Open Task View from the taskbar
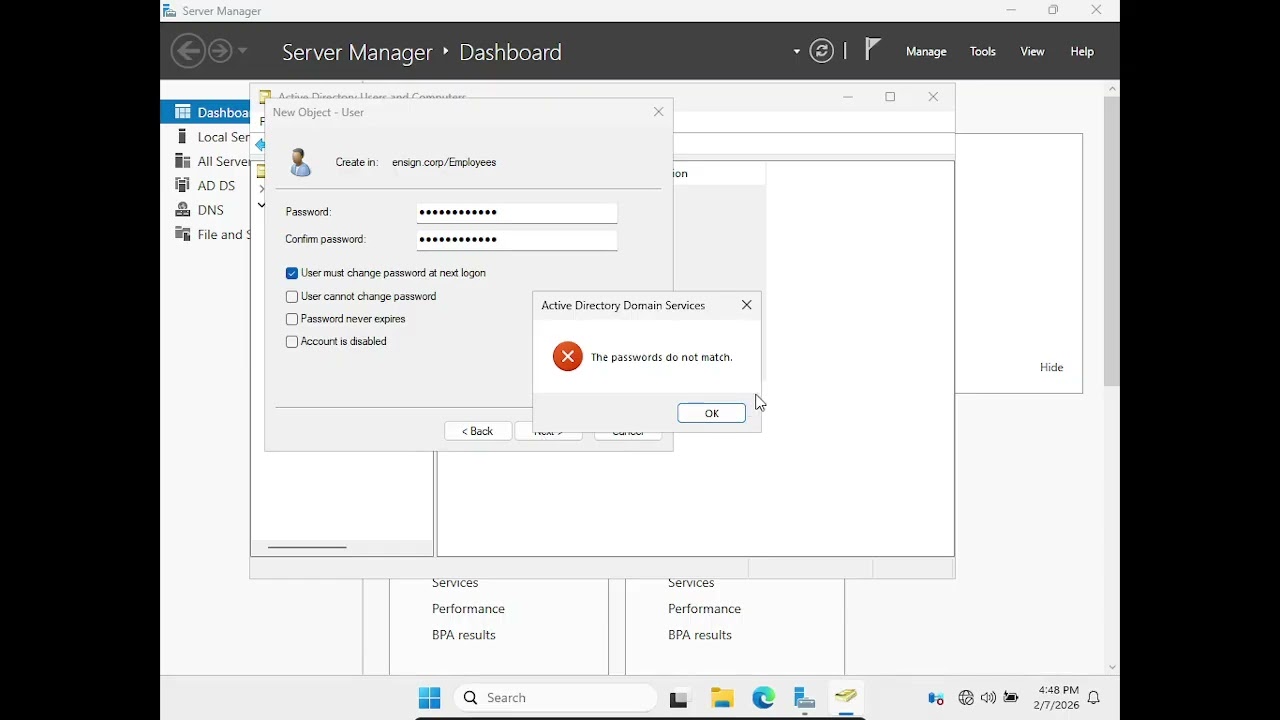1280x720 pixels. click(680, 698)
